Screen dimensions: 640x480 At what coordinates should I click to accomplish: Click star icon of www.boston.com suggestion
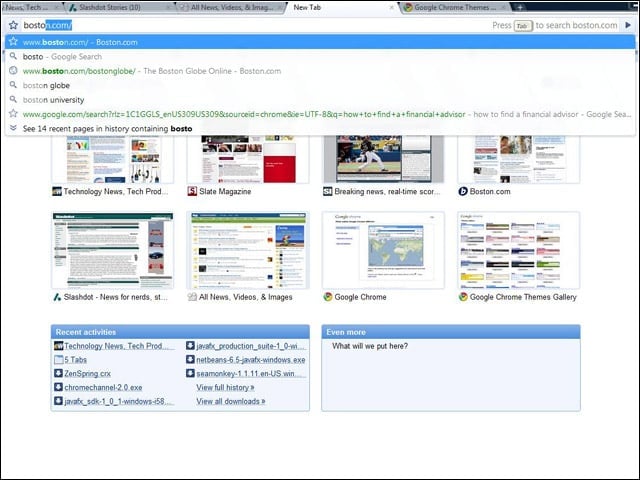(x=13, y=42)
